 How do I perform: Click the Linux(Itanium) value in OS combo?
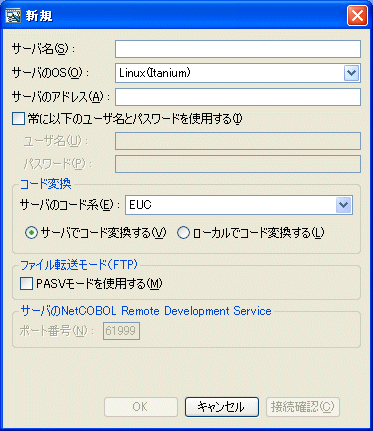click(155, 73)
